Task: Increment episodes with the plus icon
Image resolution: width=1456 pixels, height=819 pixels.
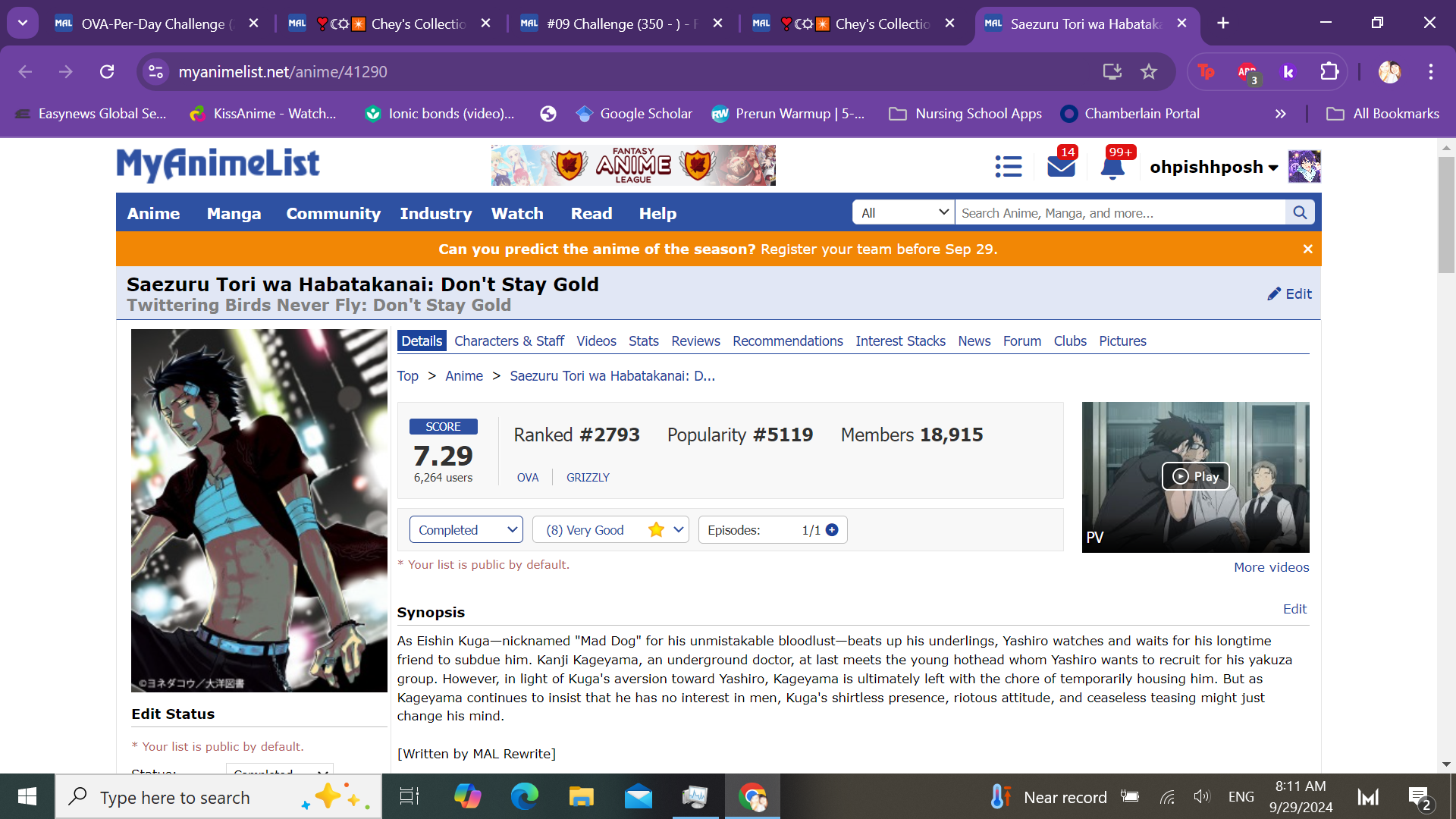Action: [832, 530]
